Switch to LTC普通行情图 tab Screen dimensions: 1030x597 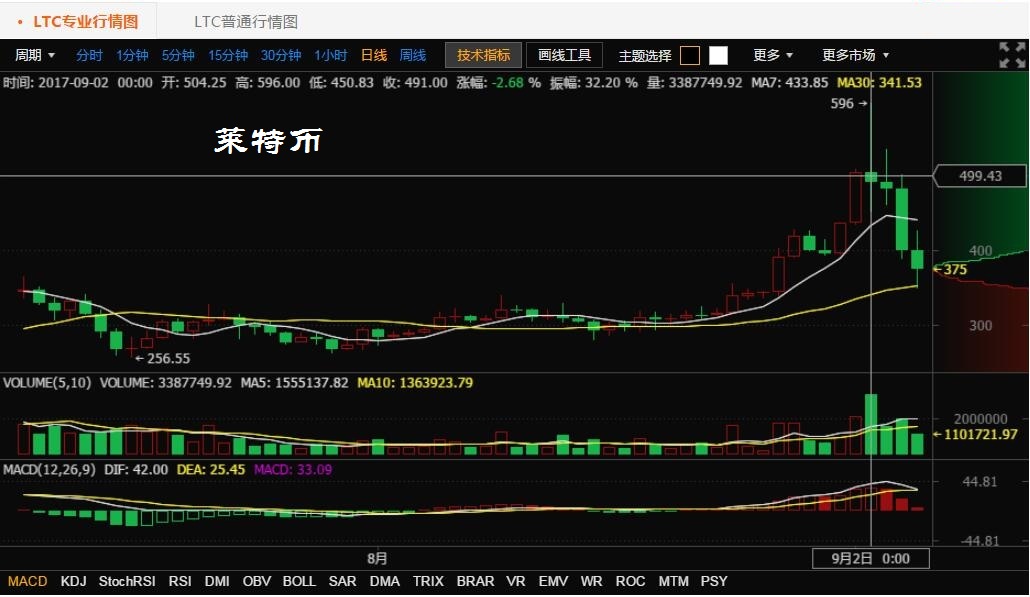click(x=246, y=22)
